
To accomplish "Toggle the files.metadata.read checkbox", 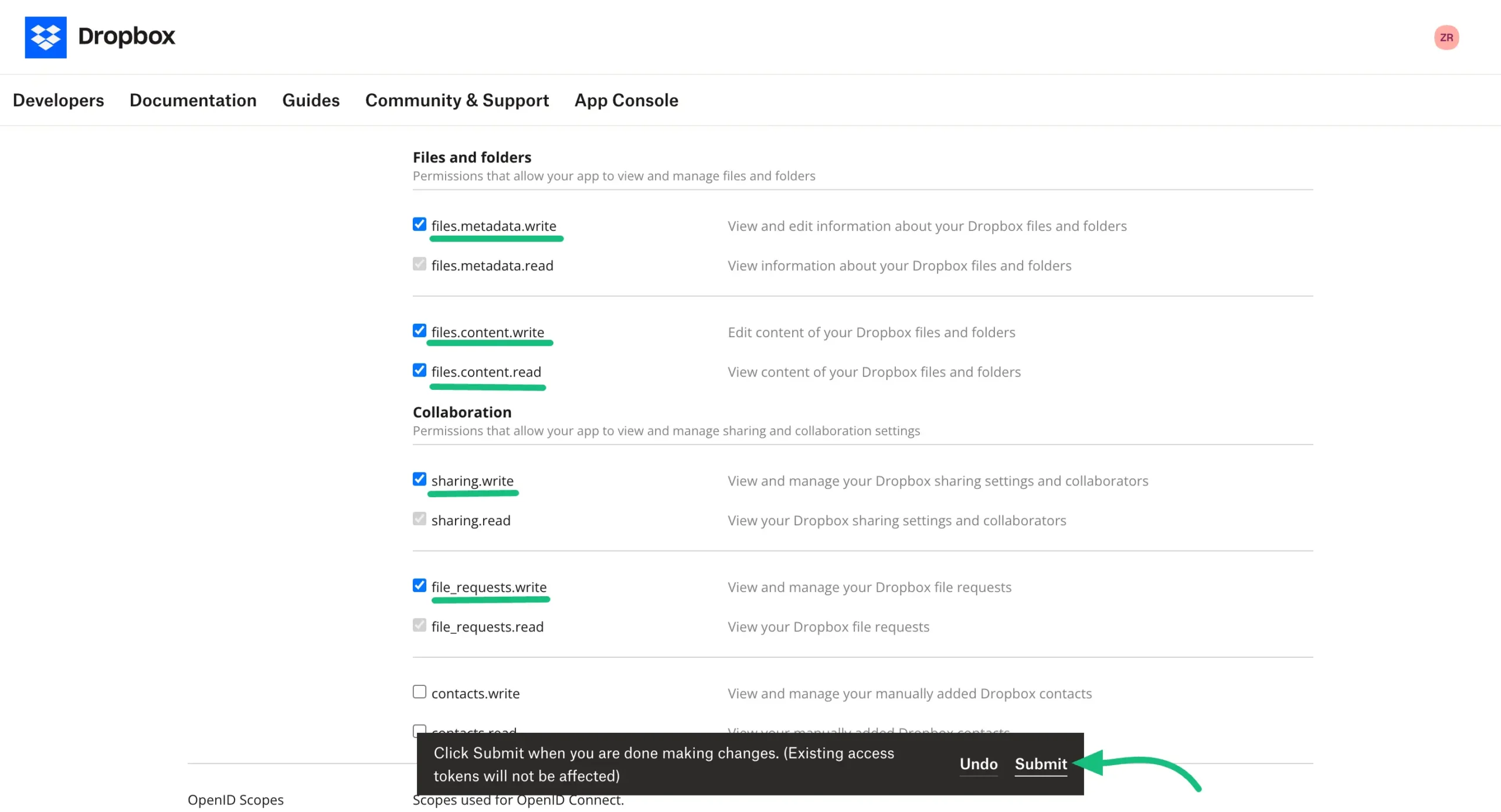I will click(x=419, y=264).
